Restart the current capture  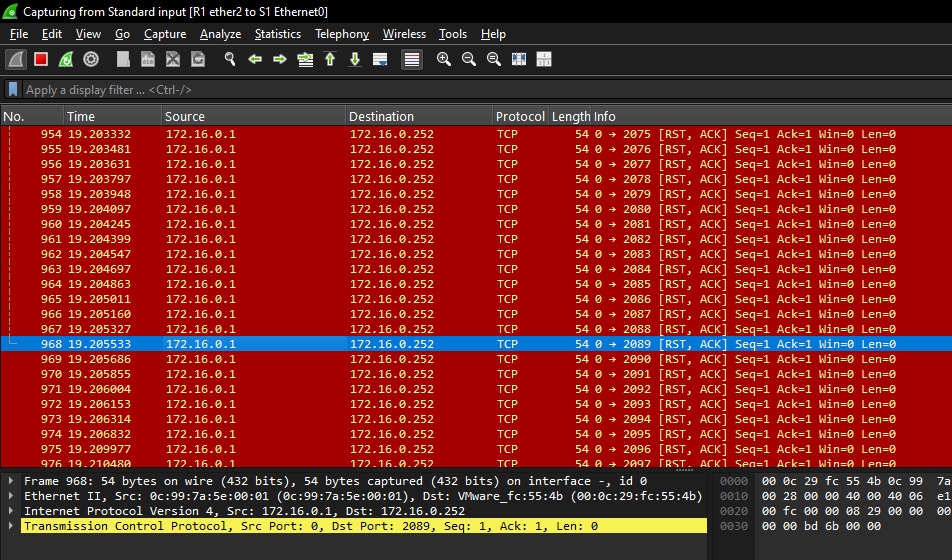pos(66,60)
